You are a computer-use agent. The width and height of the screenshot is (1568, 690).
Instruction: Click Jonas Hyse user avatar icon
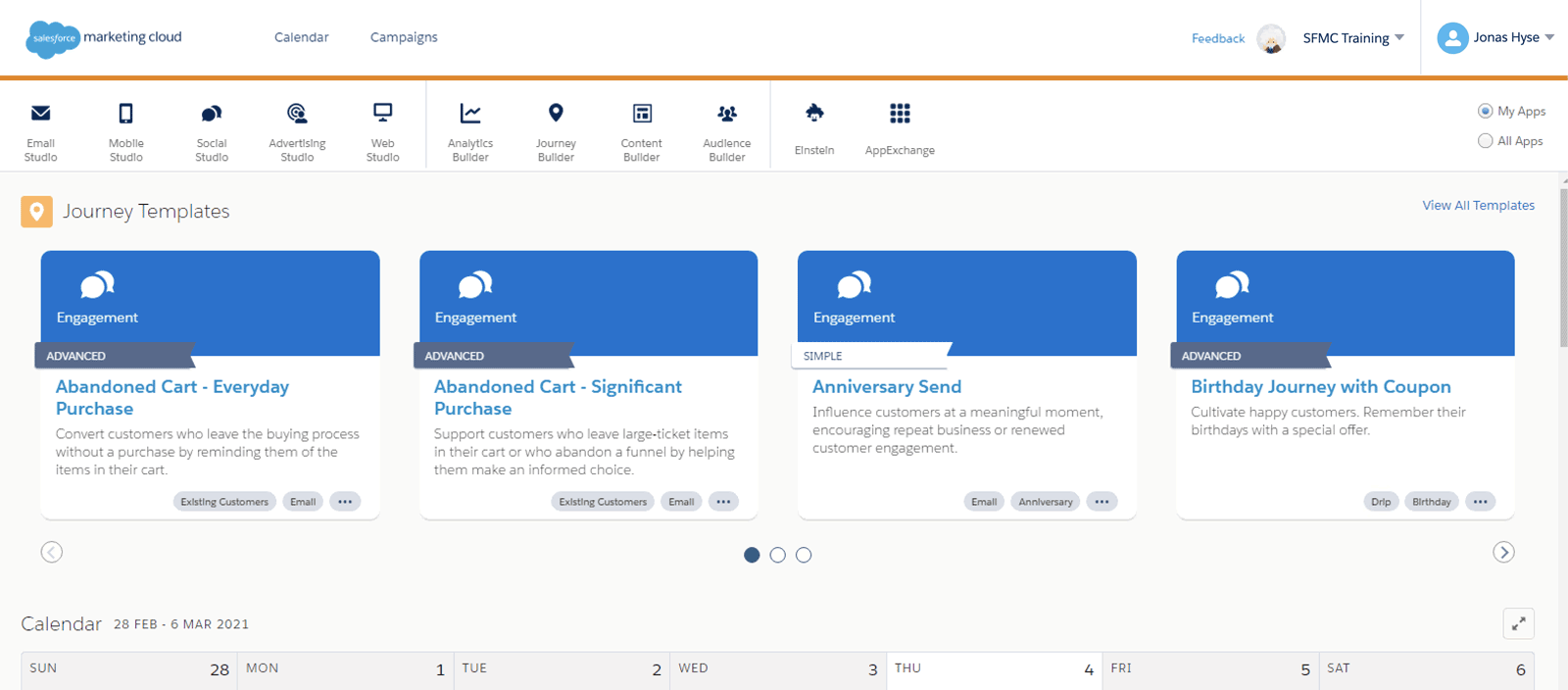(x=1452, y=37)
